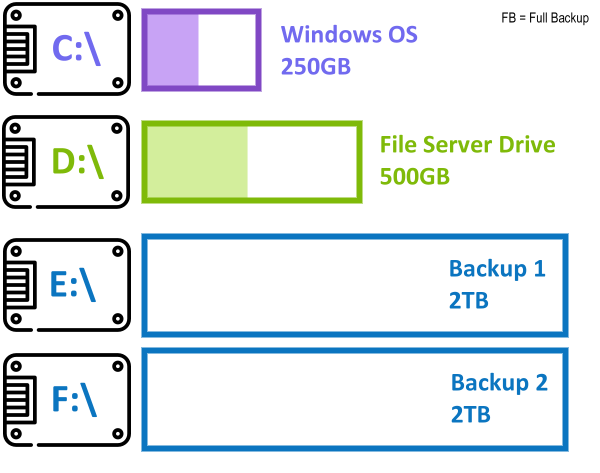Click the "2TB" text under Backup 2
The image size is (600, 473).
click(x=471, y=414)
